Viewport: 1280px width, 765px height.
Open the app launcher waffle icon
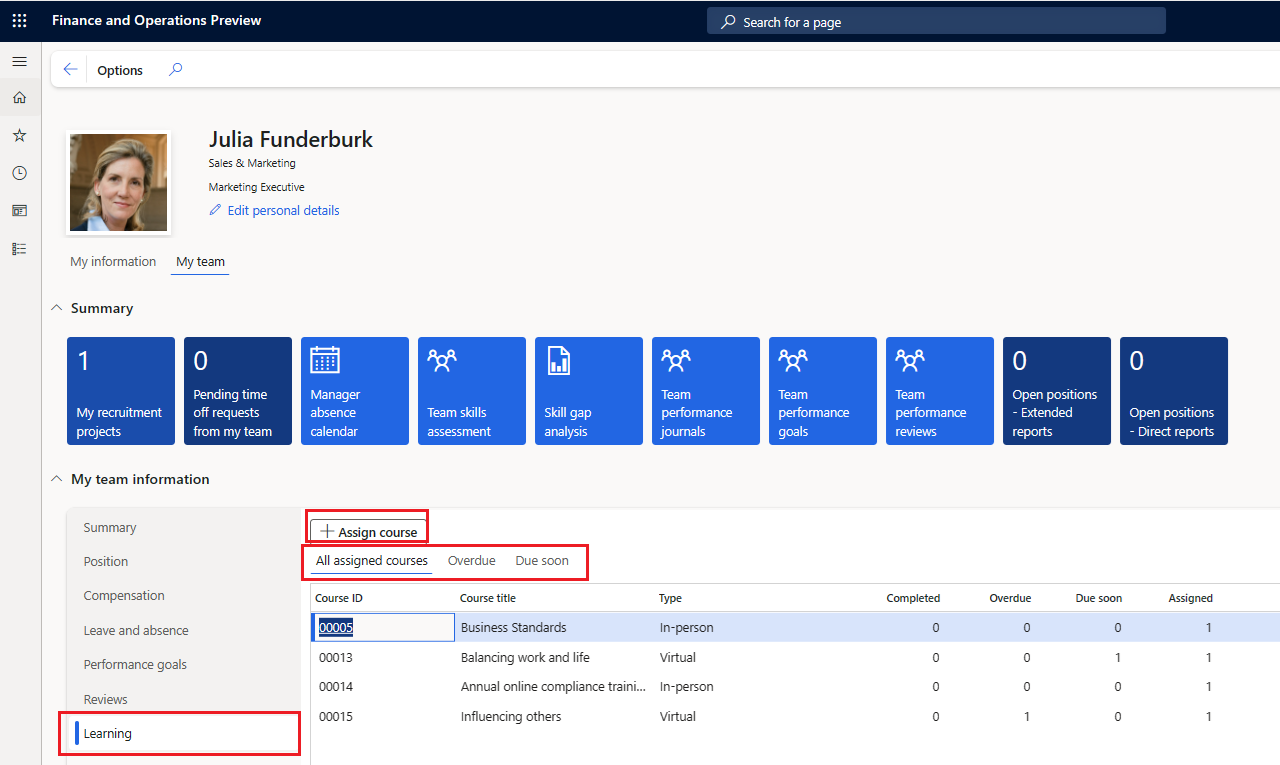pyautogui.click(x=19, y=20)
